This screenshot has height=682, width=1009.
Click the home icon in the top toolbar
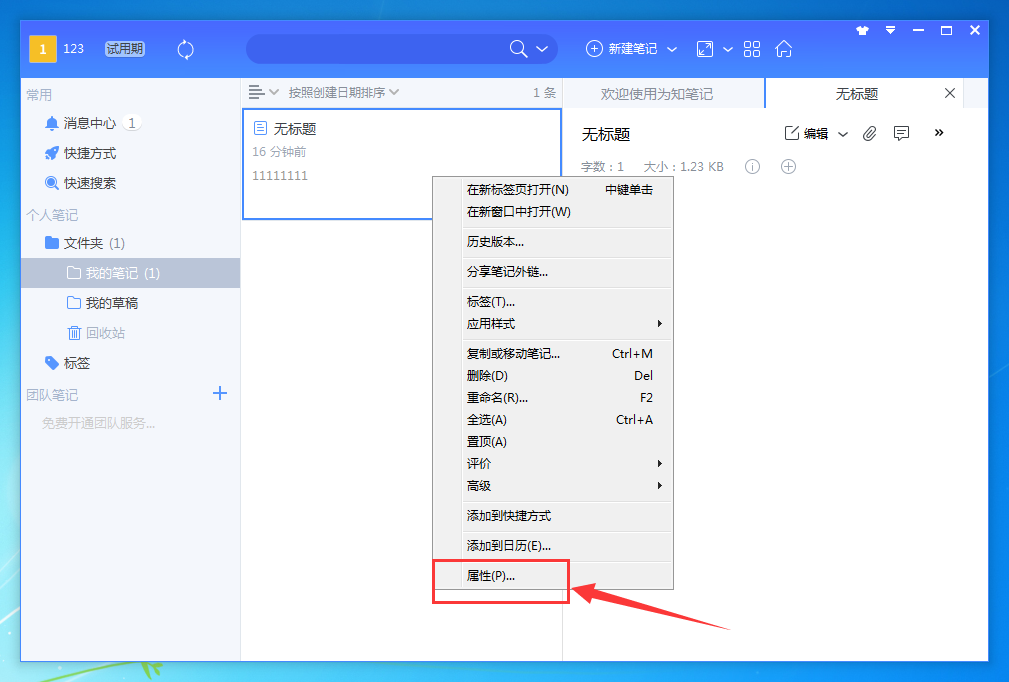784,48
